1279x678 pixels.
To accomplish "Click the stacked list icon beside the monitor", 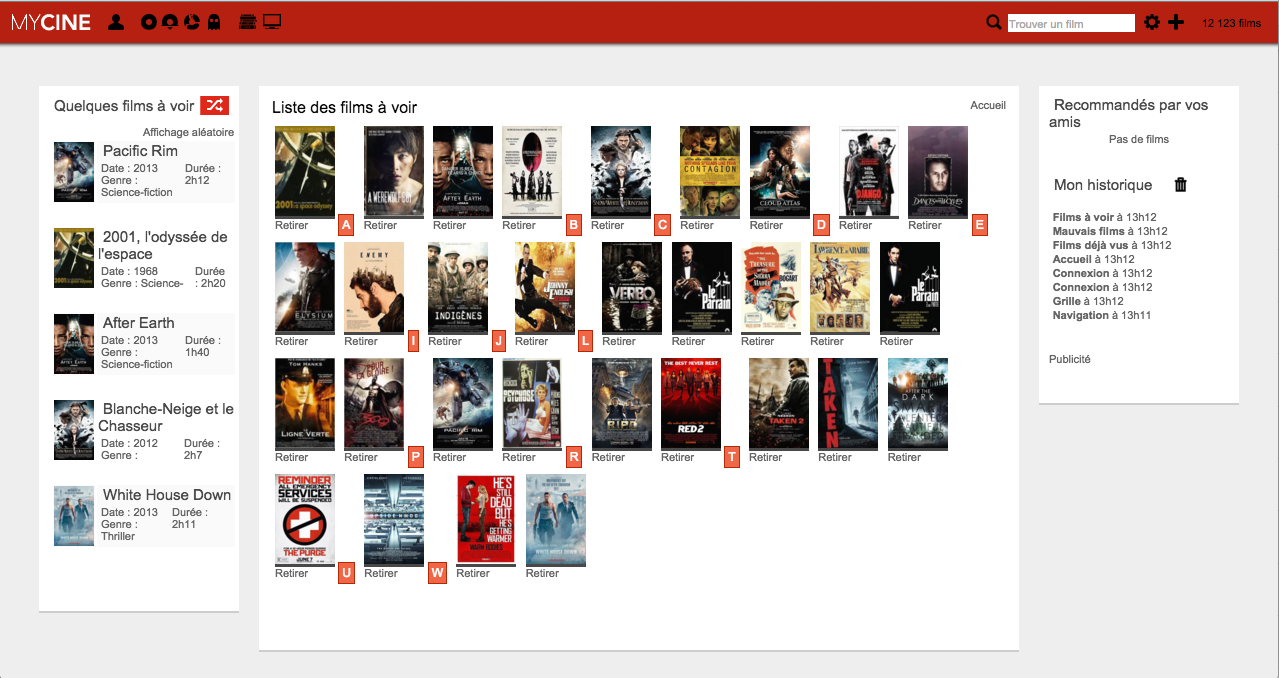I will coord(248,22).
